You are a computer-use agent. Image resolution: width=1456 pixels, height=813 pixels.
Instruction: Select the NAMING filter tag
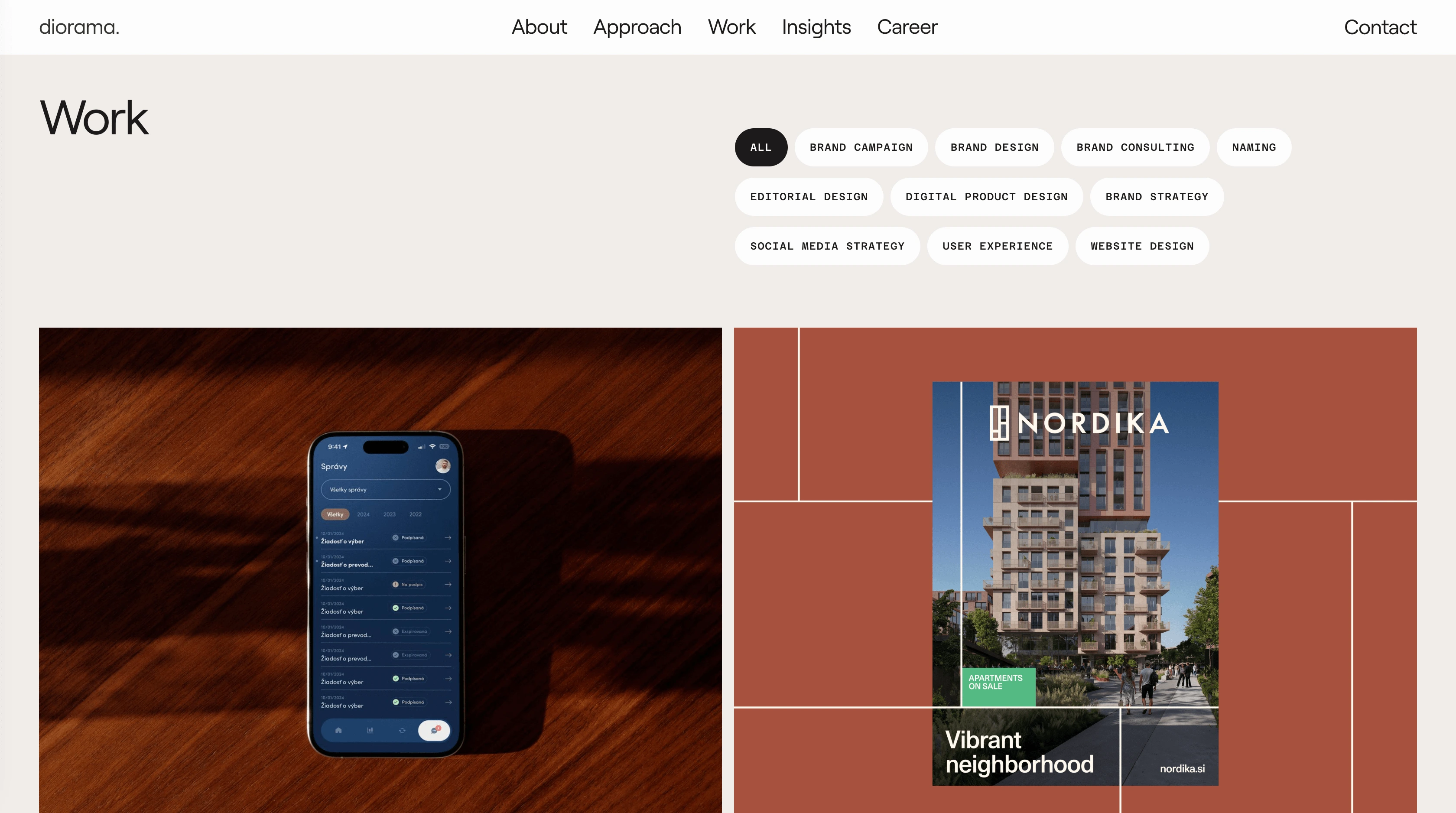tap(1253, 146)
